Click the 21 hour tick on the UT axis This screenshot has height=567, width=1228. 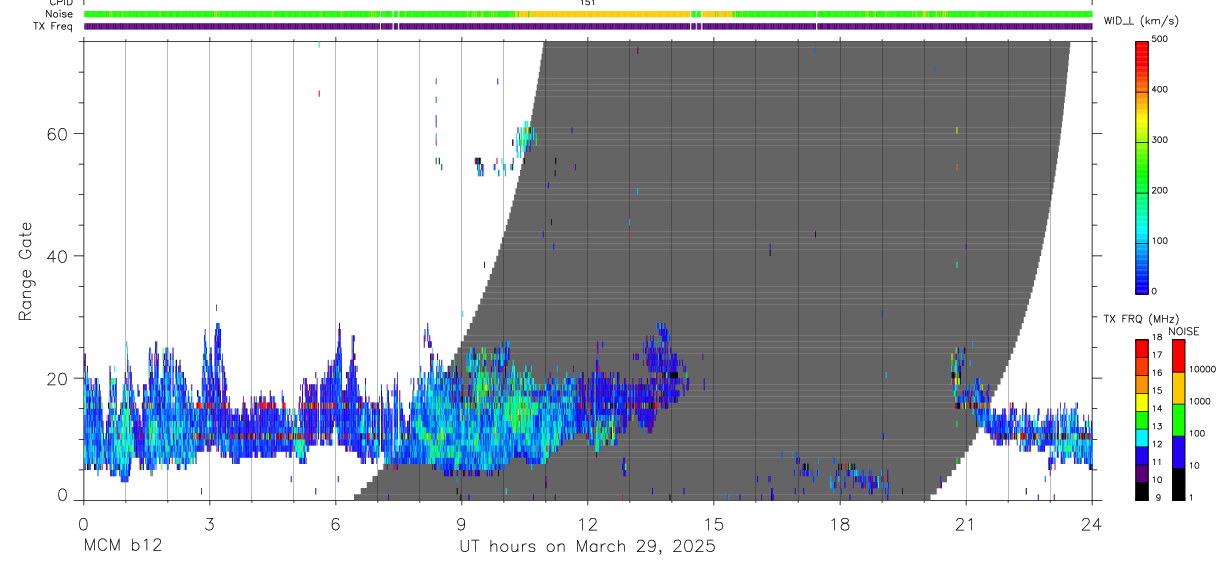pos(965,522)
